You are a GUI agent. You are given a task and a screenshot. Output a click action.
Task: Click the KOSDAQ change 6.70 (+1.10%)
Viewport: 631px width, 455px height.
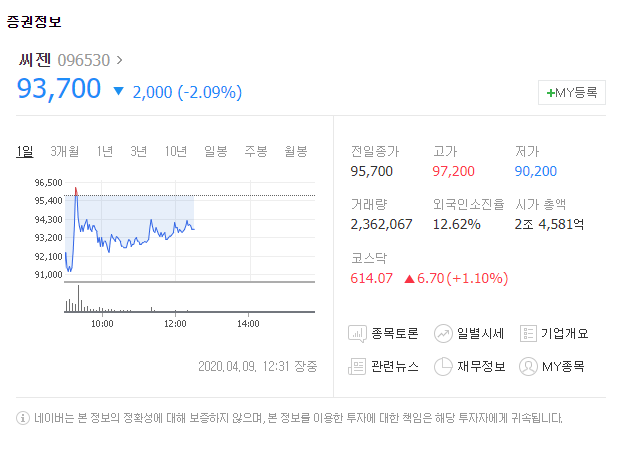463,278
